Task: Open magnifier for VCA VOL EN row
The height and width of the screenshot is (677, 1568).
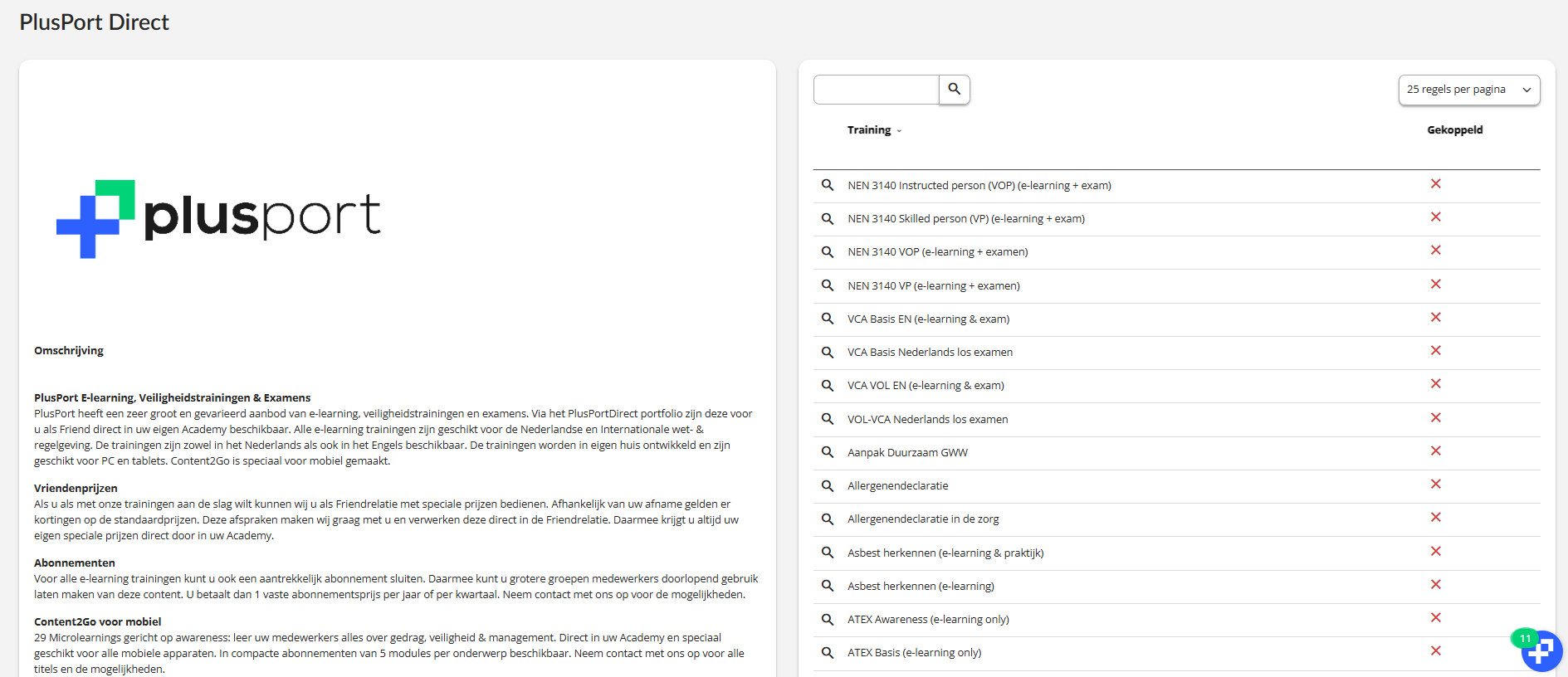Action: tap(828, 385)
